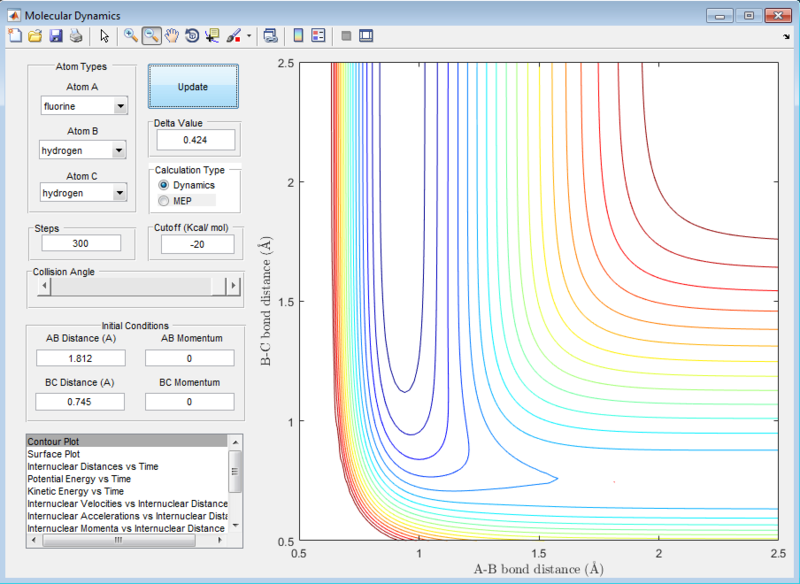
Task: Click the BC Momentum input field
Action: click(x=189, y=402)
